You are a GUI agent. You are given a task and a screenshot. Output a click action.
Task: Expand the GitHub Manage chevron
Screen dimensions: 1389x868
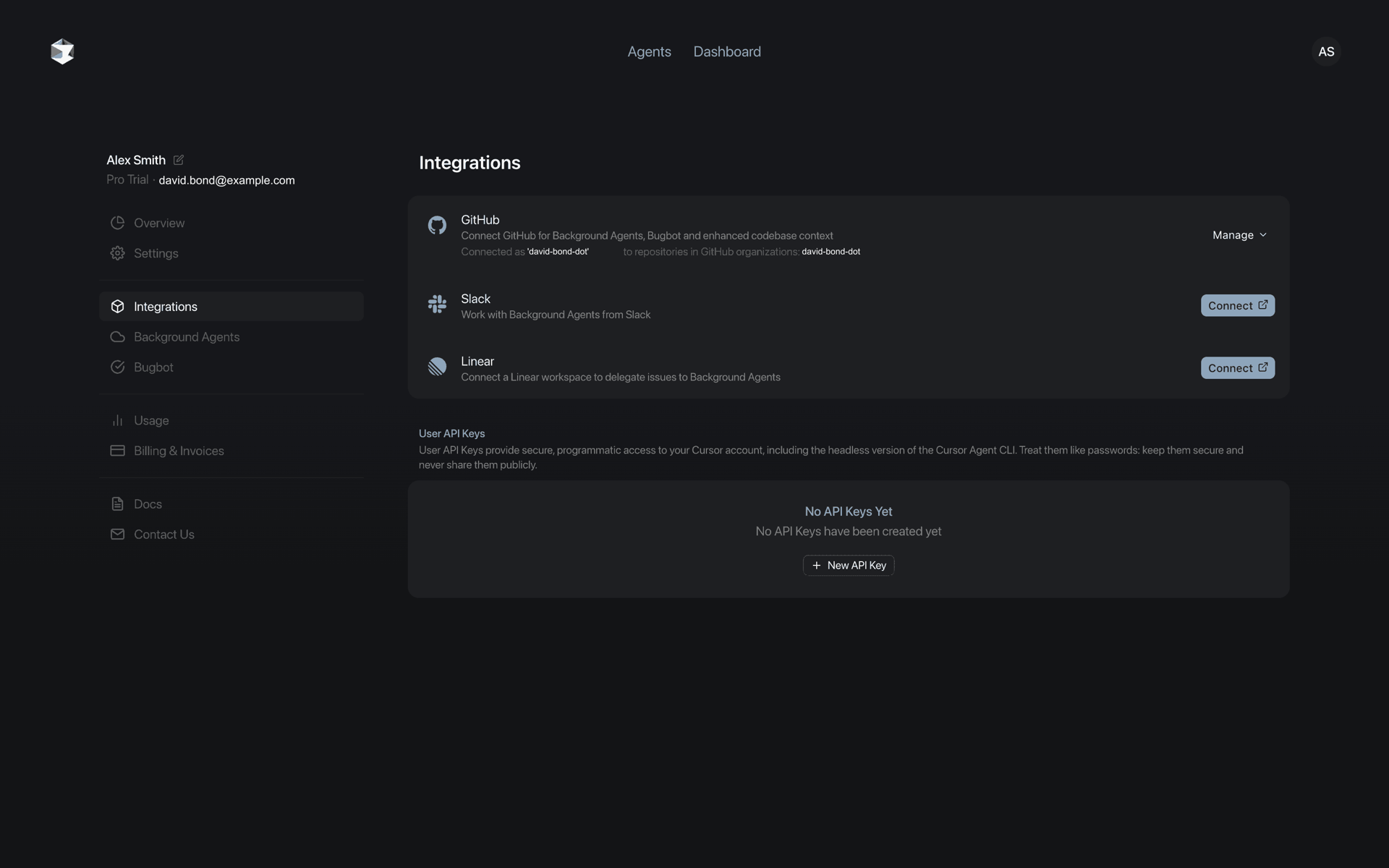[1263, 235]
